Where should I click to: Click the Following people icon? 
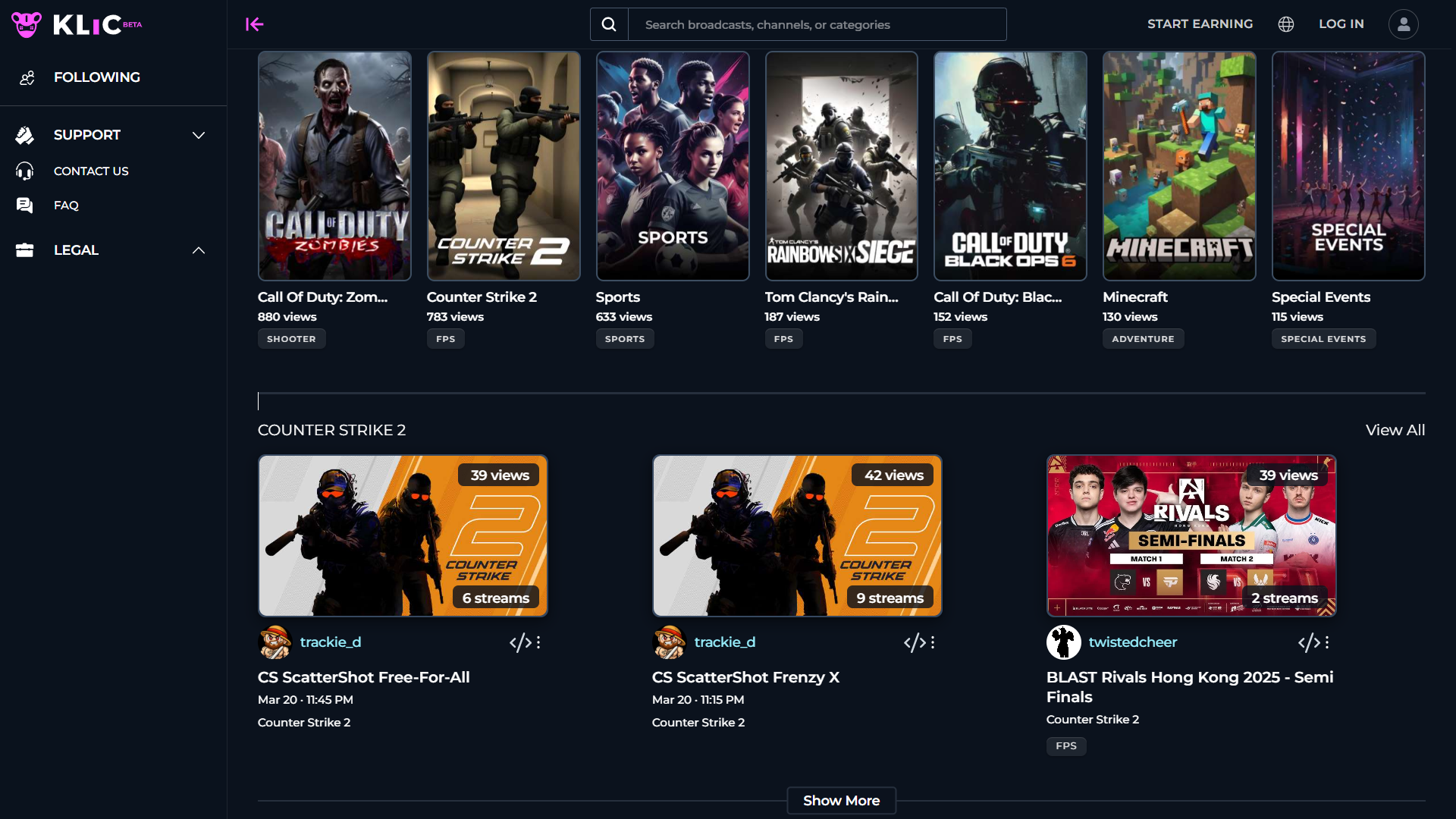tap(27, 77)
